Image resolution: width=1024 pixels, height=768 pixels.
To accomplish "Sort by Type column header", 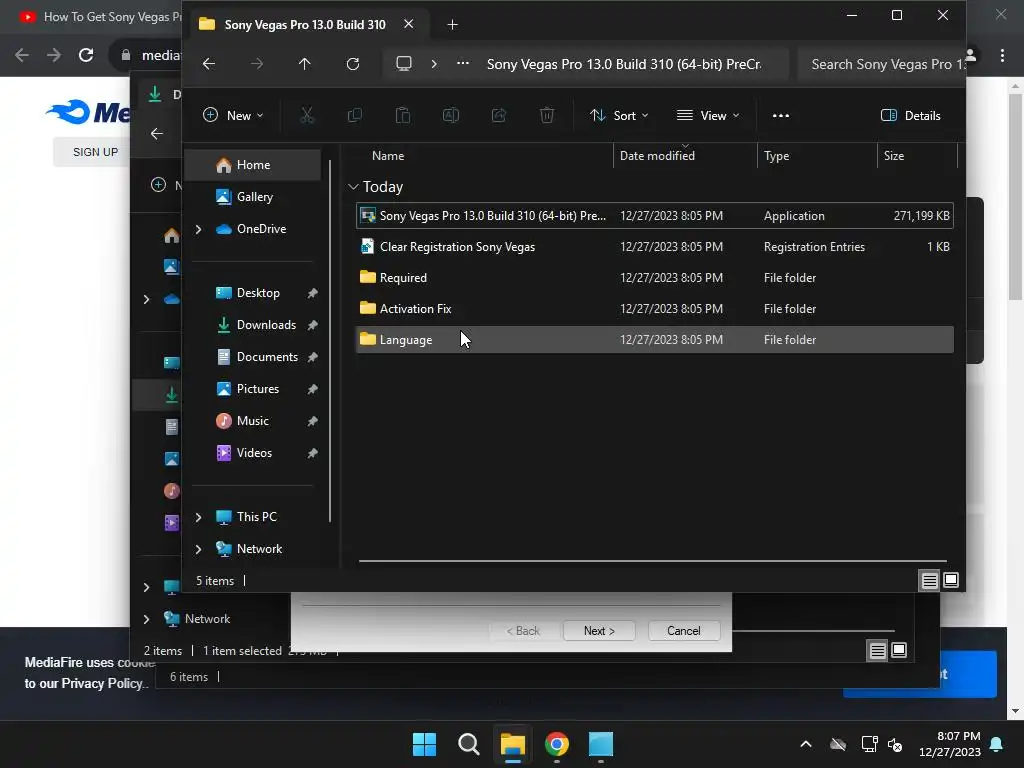I will point(776,156).
